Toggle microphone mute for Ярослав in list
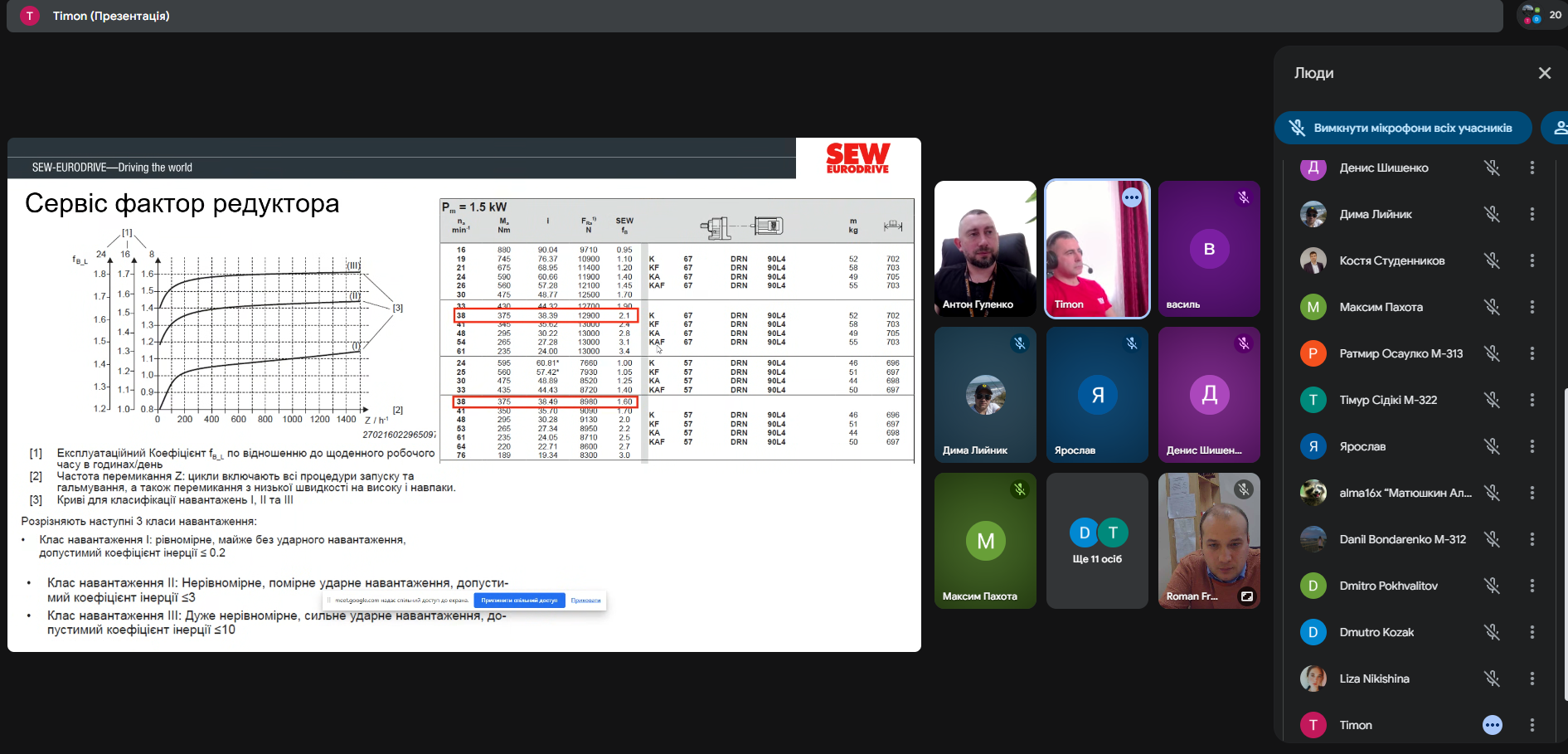The width and height of the screenshot is (1568, 754). click(1492, 446)
